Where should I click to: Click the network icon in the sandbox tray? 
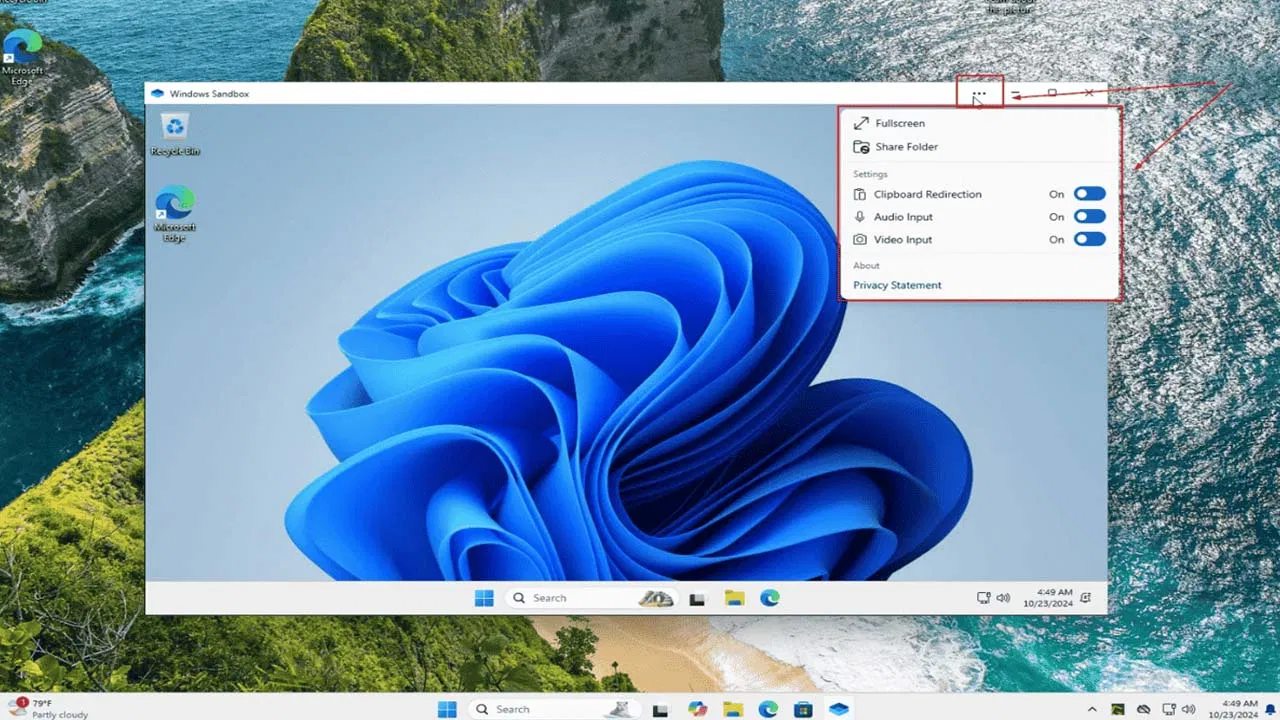point(983,598)
